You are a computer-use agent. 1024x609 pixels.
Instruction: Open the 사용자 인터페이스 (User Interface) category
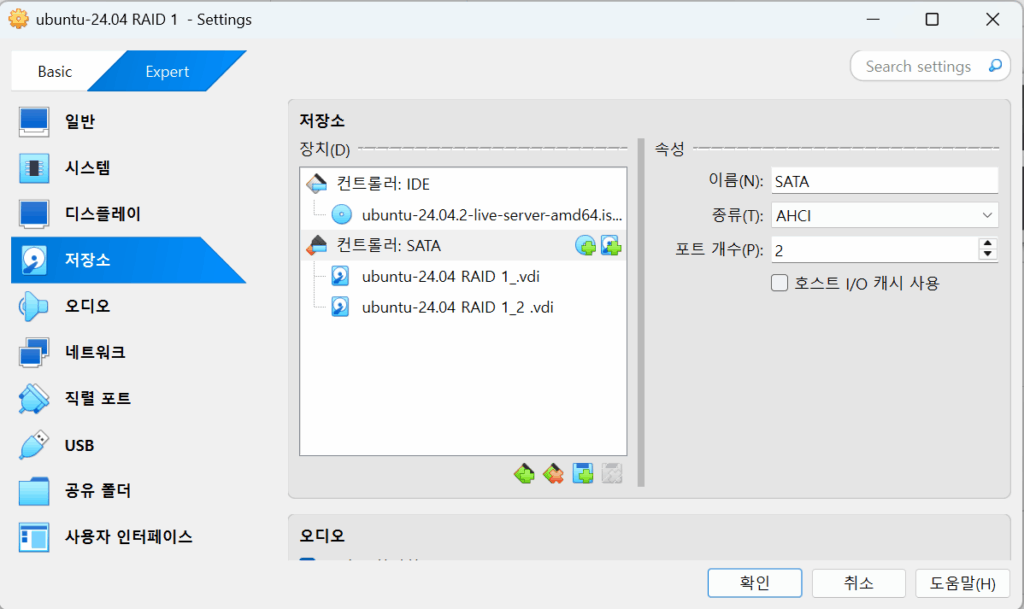128,537
